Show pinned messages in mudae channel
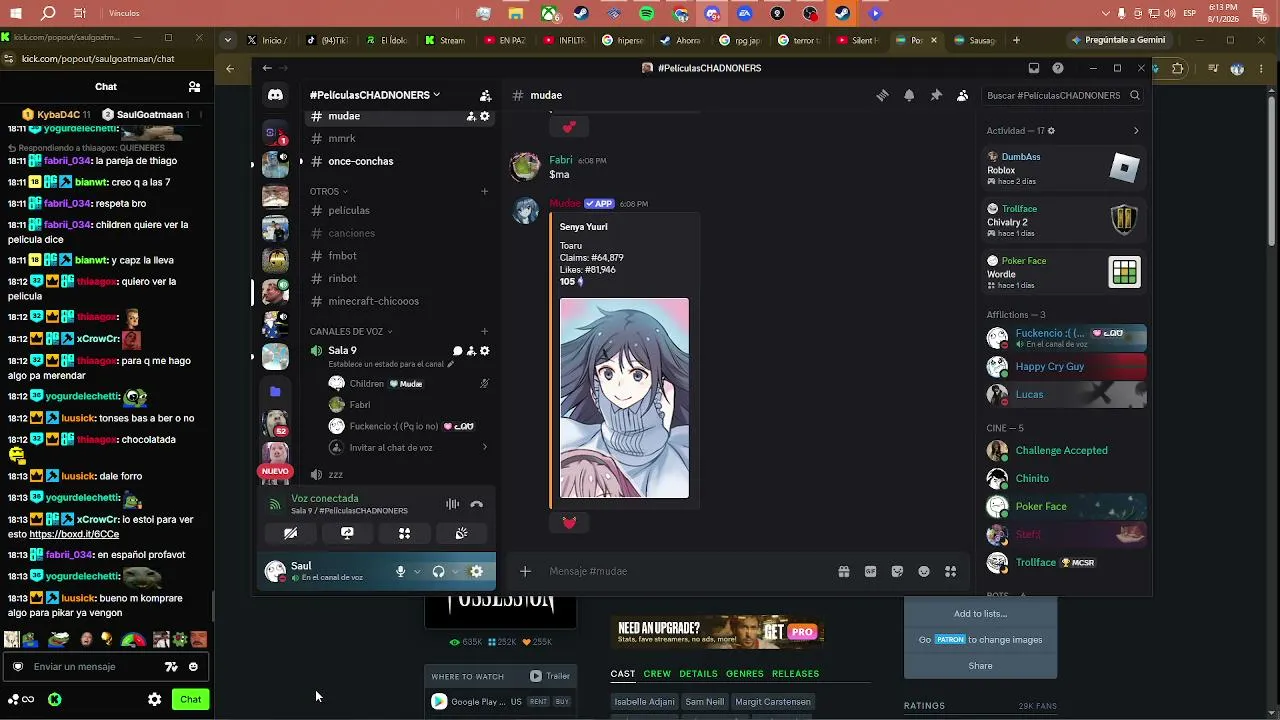This screenshot has height=720, width=1280. 936,95
